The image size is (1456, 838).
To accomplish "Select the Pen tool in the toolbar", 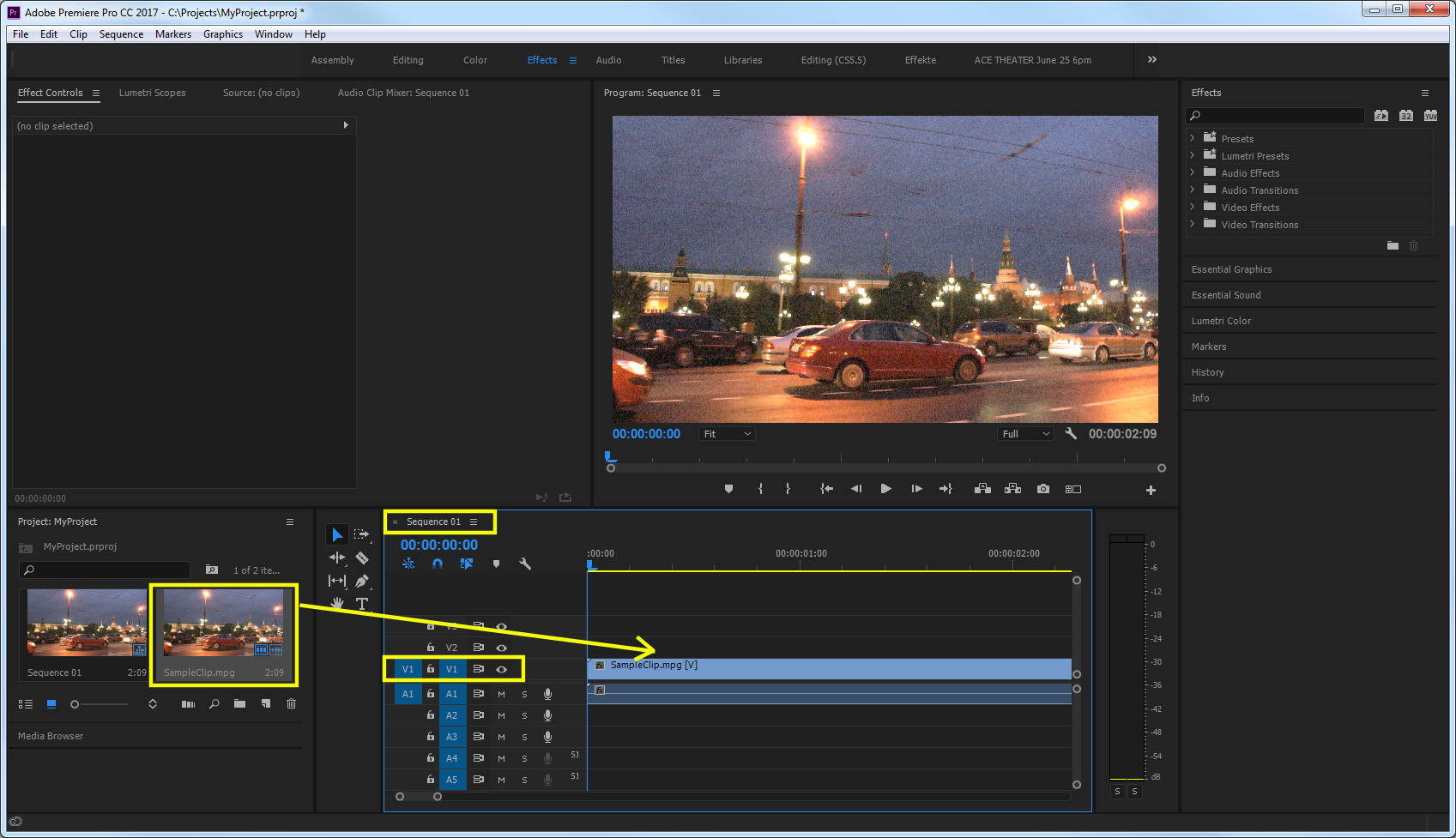I will coord(363,581).
